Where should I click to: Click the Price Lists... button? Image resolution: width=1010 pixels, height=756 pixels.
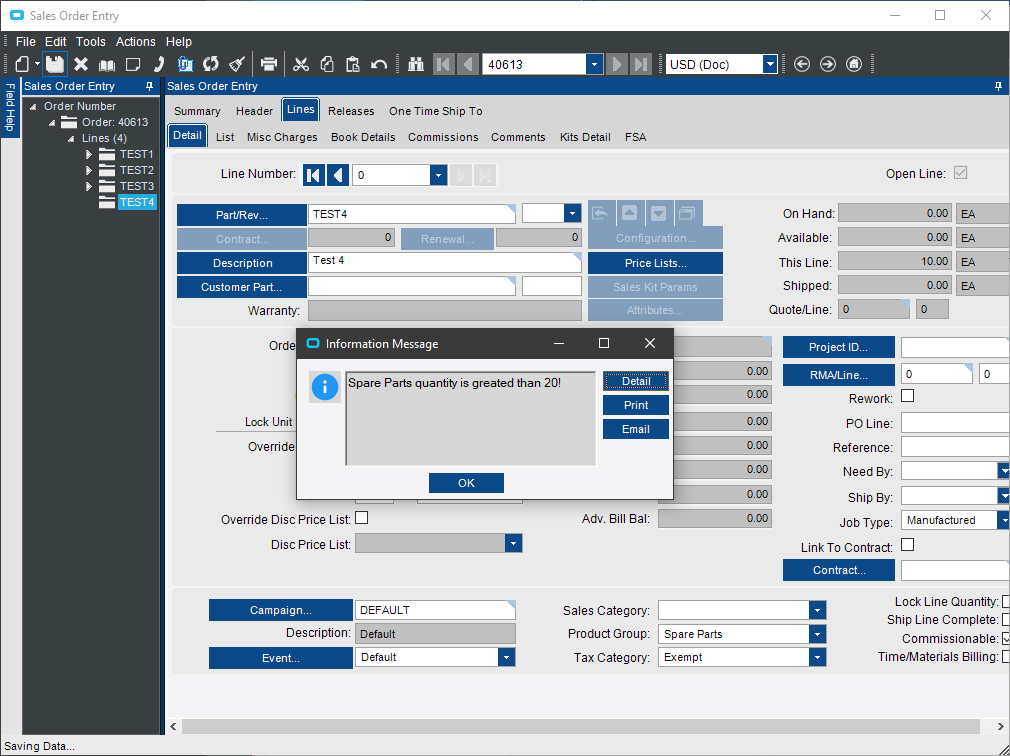click(655, 263)
